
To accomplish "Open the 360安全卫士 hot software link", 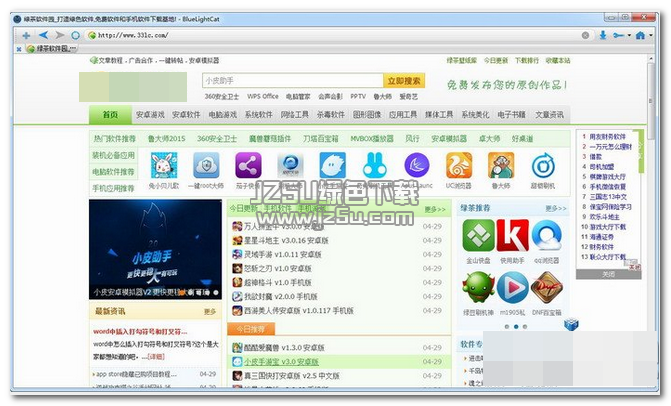I will 217,139.
